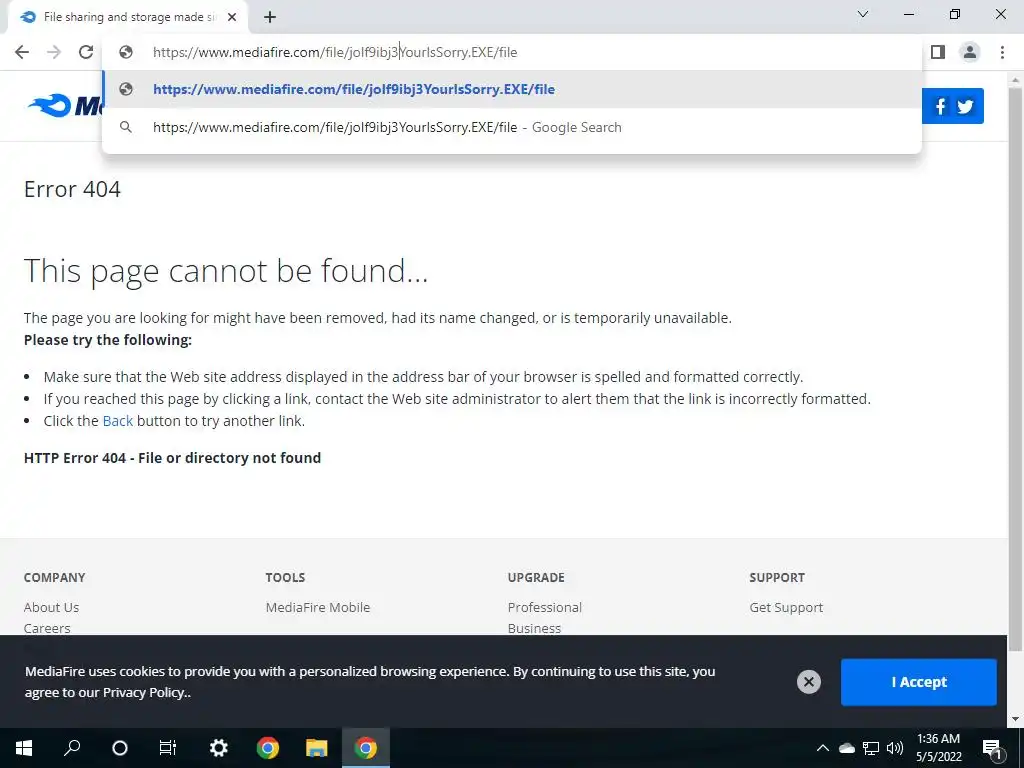Open the volume speaker tray icon
Viewport: 1024px width, 768px height.
[895, 748]
